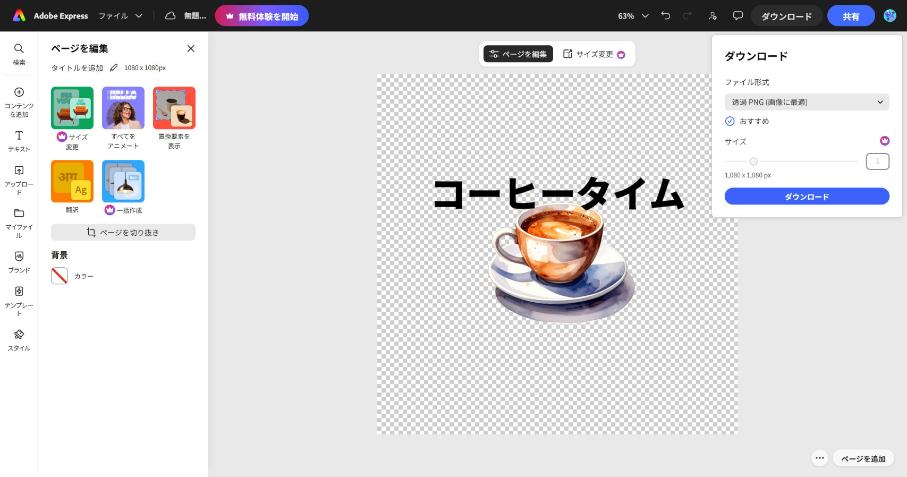This screenshot has width=907, height=477.
Task: Click the untitled document name 無題...
Action: [195, 16]
